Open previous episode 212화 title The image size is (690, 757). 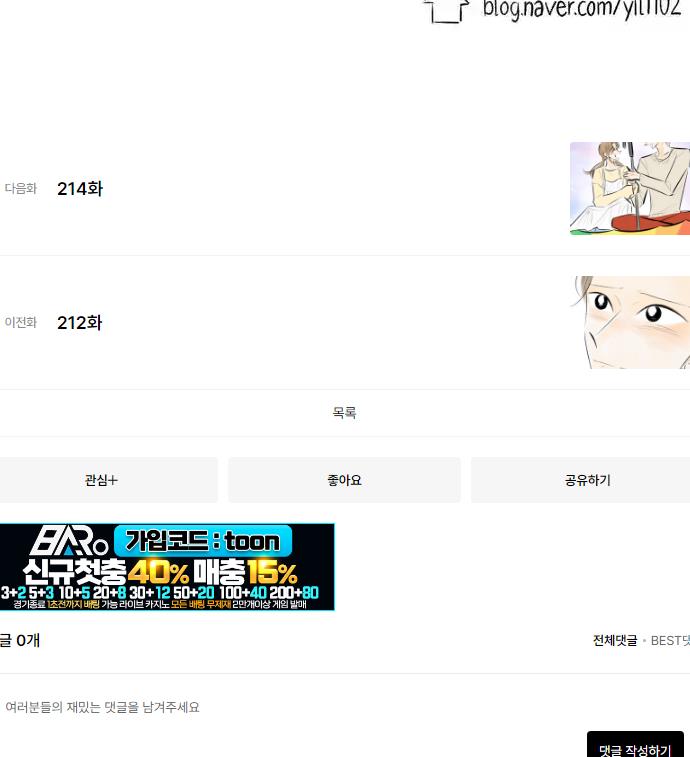(80, 323)
